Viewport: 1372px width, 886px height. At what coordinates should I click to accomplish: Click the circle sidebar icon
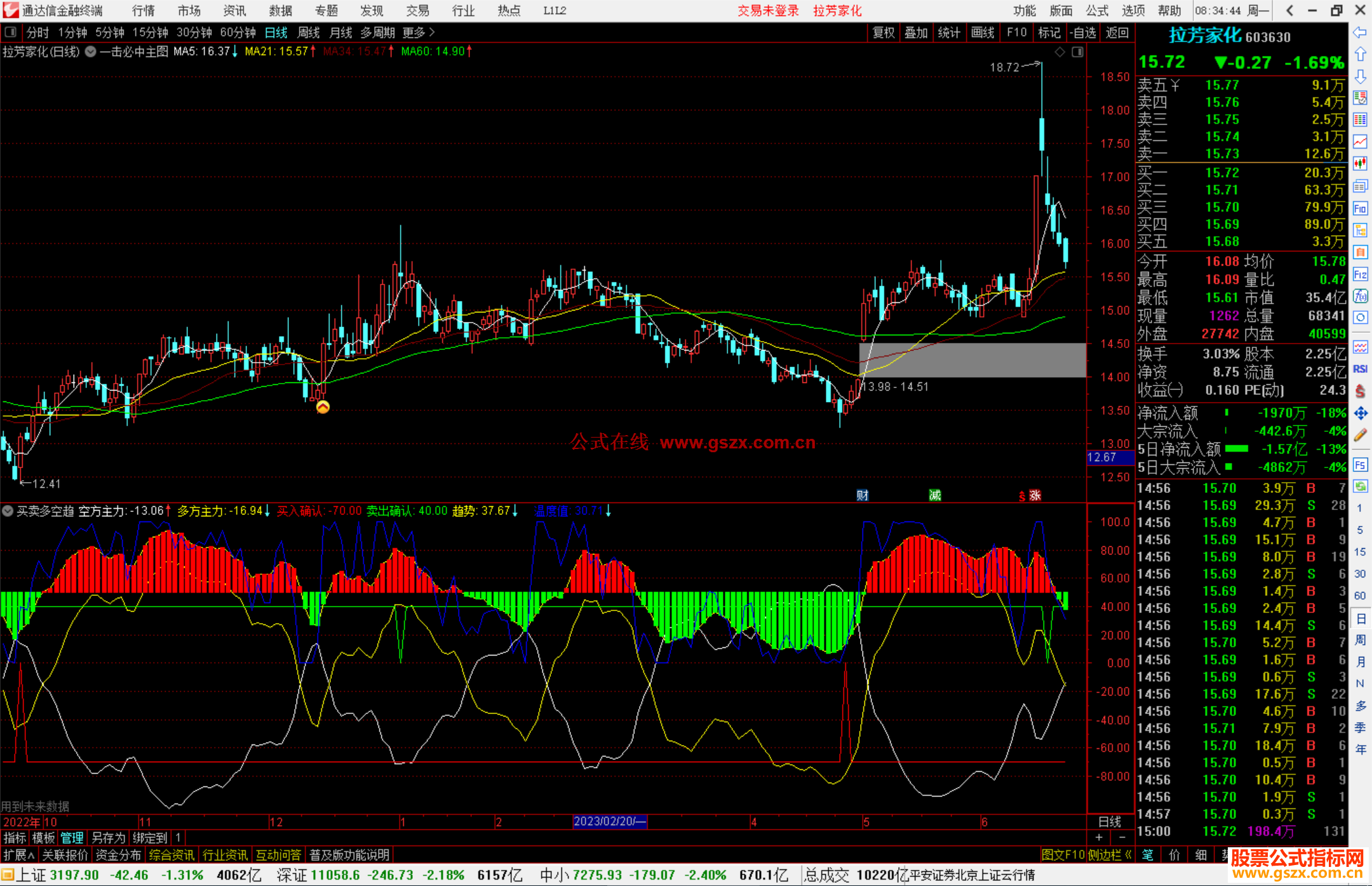(1360, 318)
